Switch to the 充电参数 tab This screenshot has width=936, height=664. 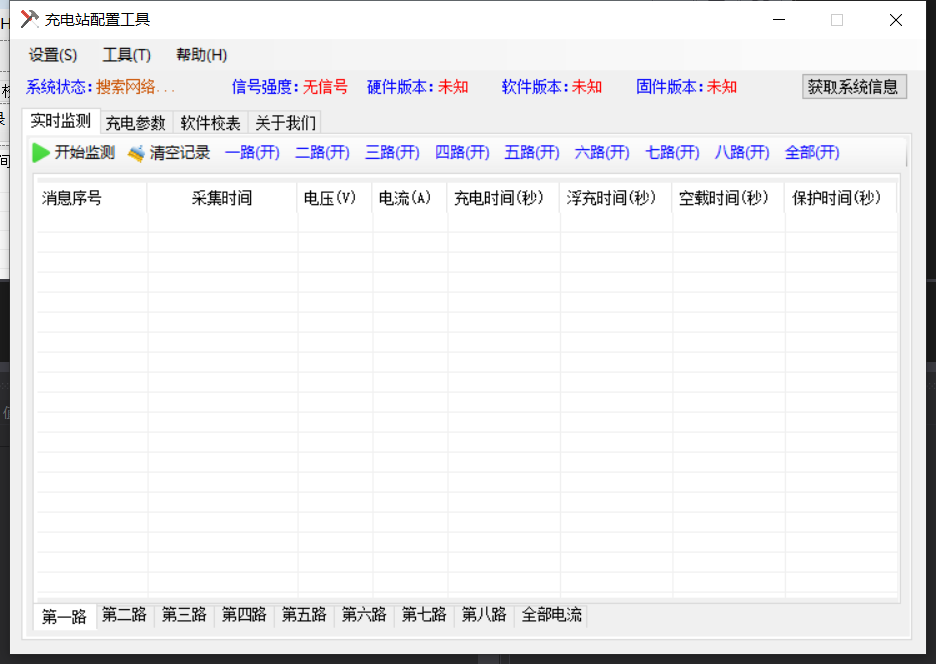point(136,123)
